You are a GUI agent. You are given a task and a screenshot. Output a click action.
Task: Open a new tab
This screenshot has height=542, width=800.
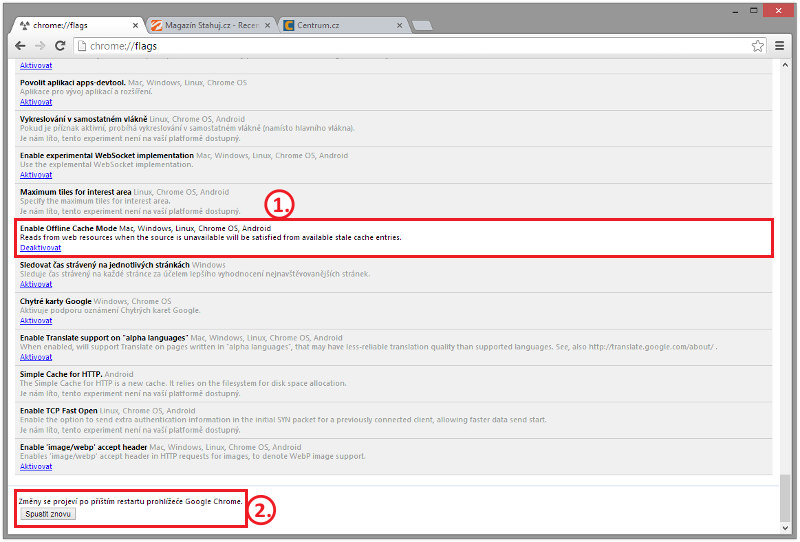[422, 26]
